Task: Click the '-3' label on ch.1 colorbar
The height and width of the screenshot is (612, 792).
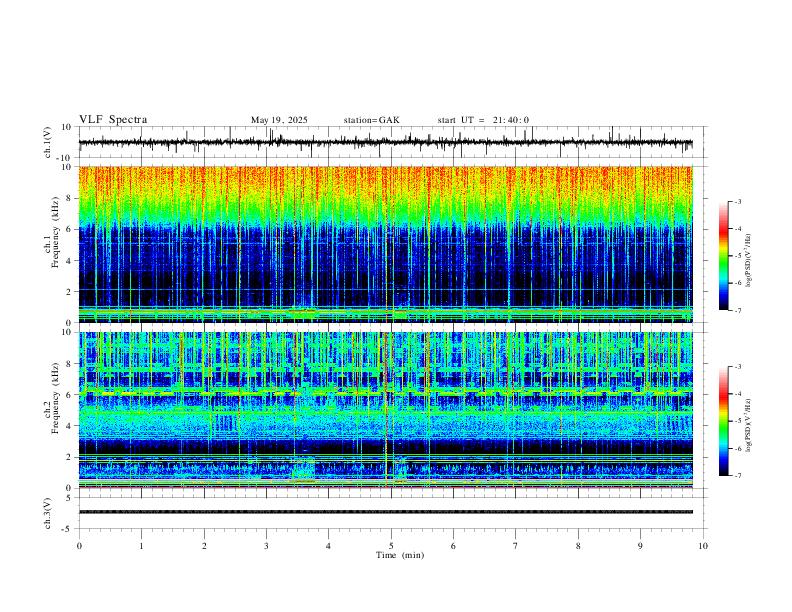Action: coord(737,201)
